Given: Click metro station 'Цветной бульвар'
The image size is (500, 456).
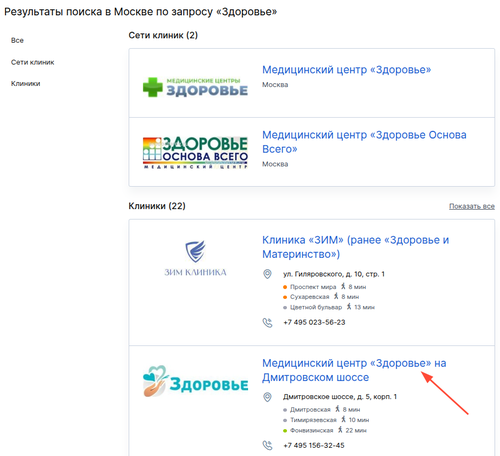Looking at the screenshot, I should click(x=316, y=307).
